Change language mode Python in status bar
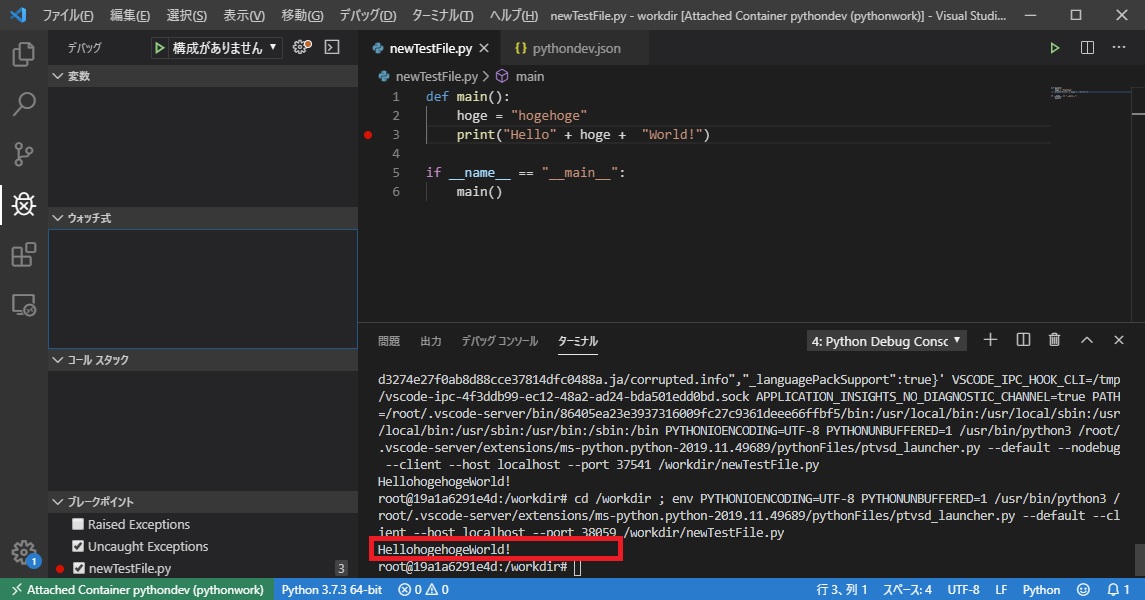 [x=1041, y=589]
